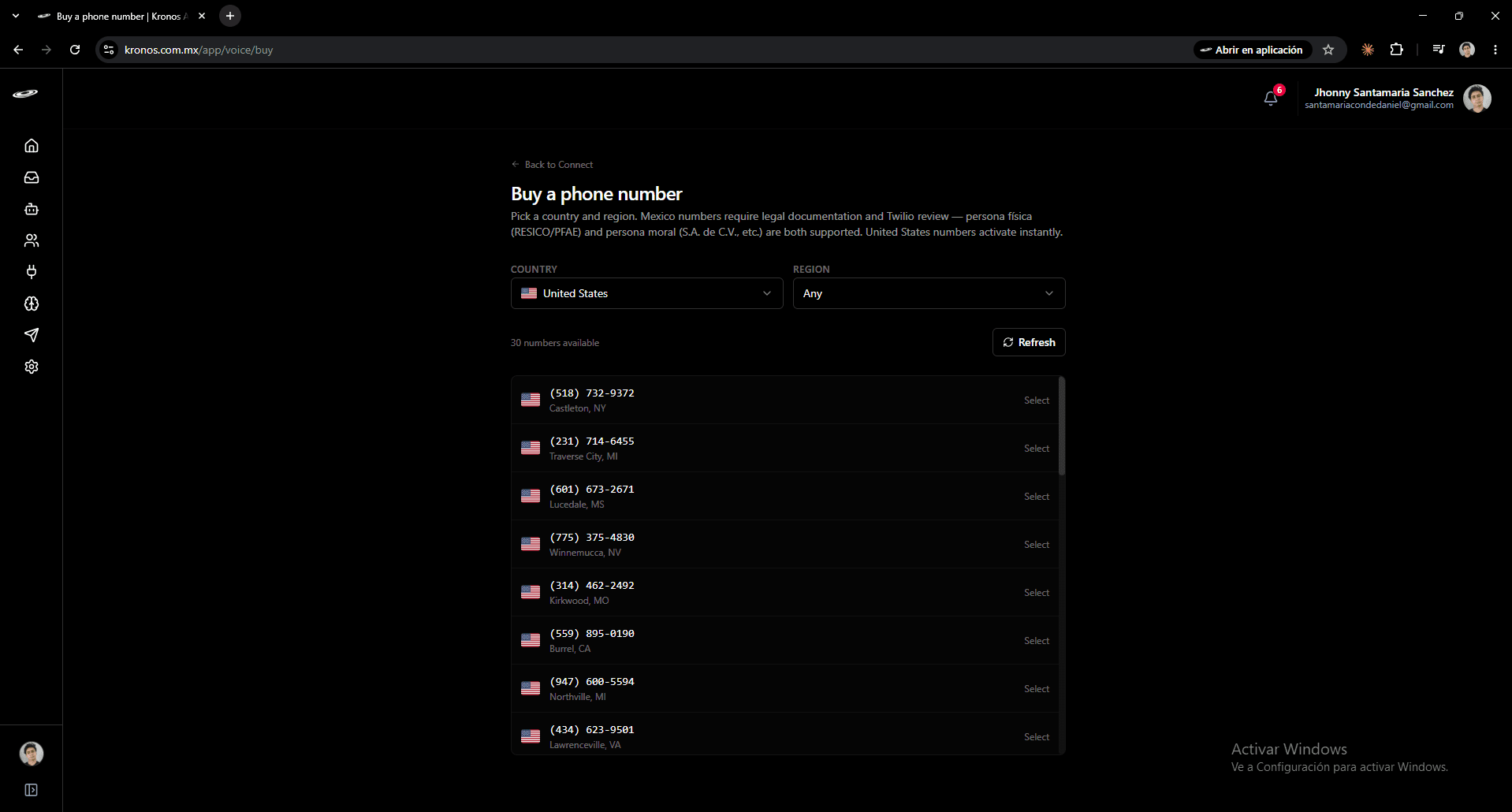Click the user avatar at sidebar bottom
The height and width of the screenshot is (812, 1512).
(x=32, y=754)
